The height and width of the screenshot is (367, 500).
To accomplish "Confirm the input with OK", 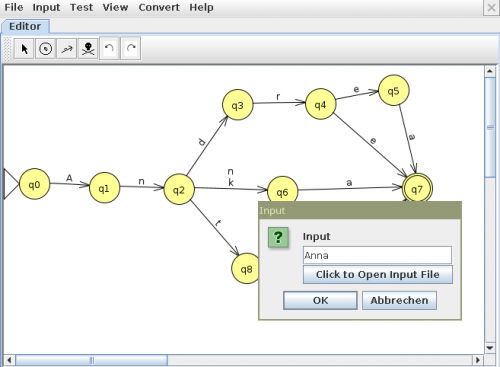I will point(320,300).
